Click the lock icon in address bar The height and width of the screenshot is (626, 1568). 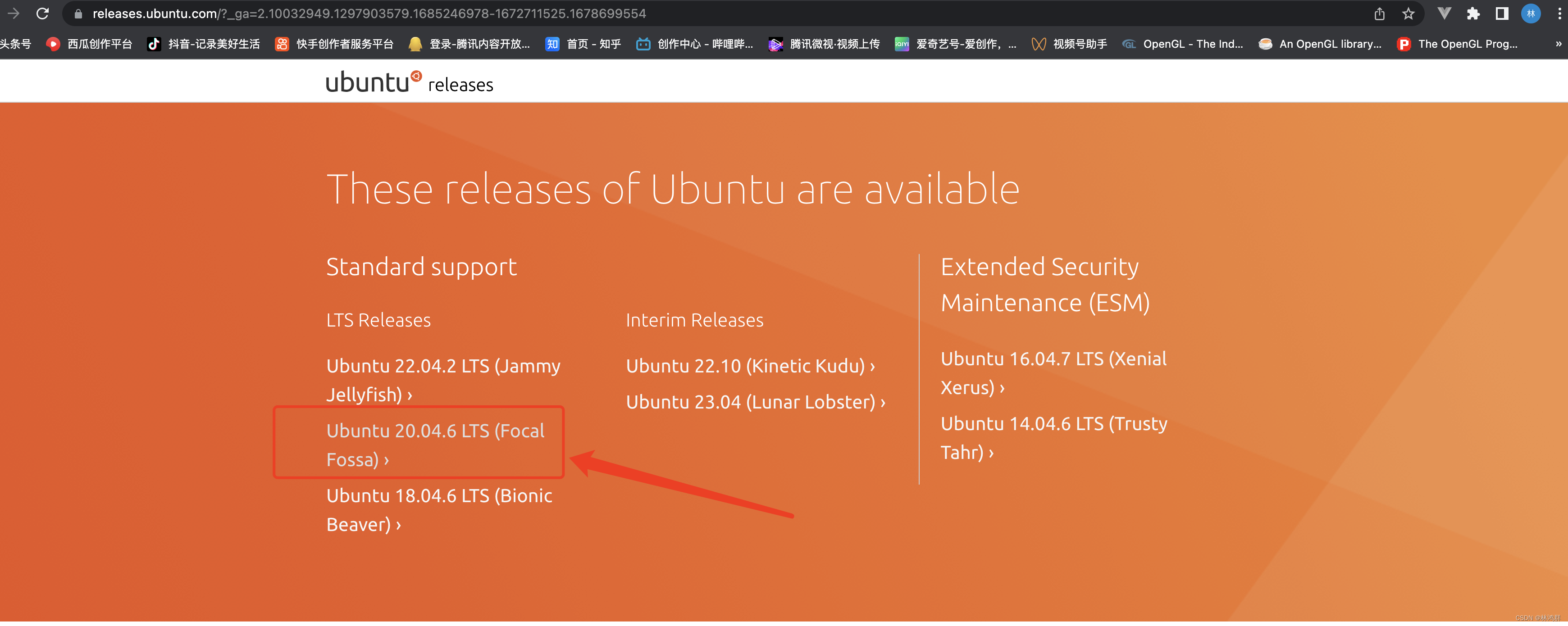click(78, 14)
